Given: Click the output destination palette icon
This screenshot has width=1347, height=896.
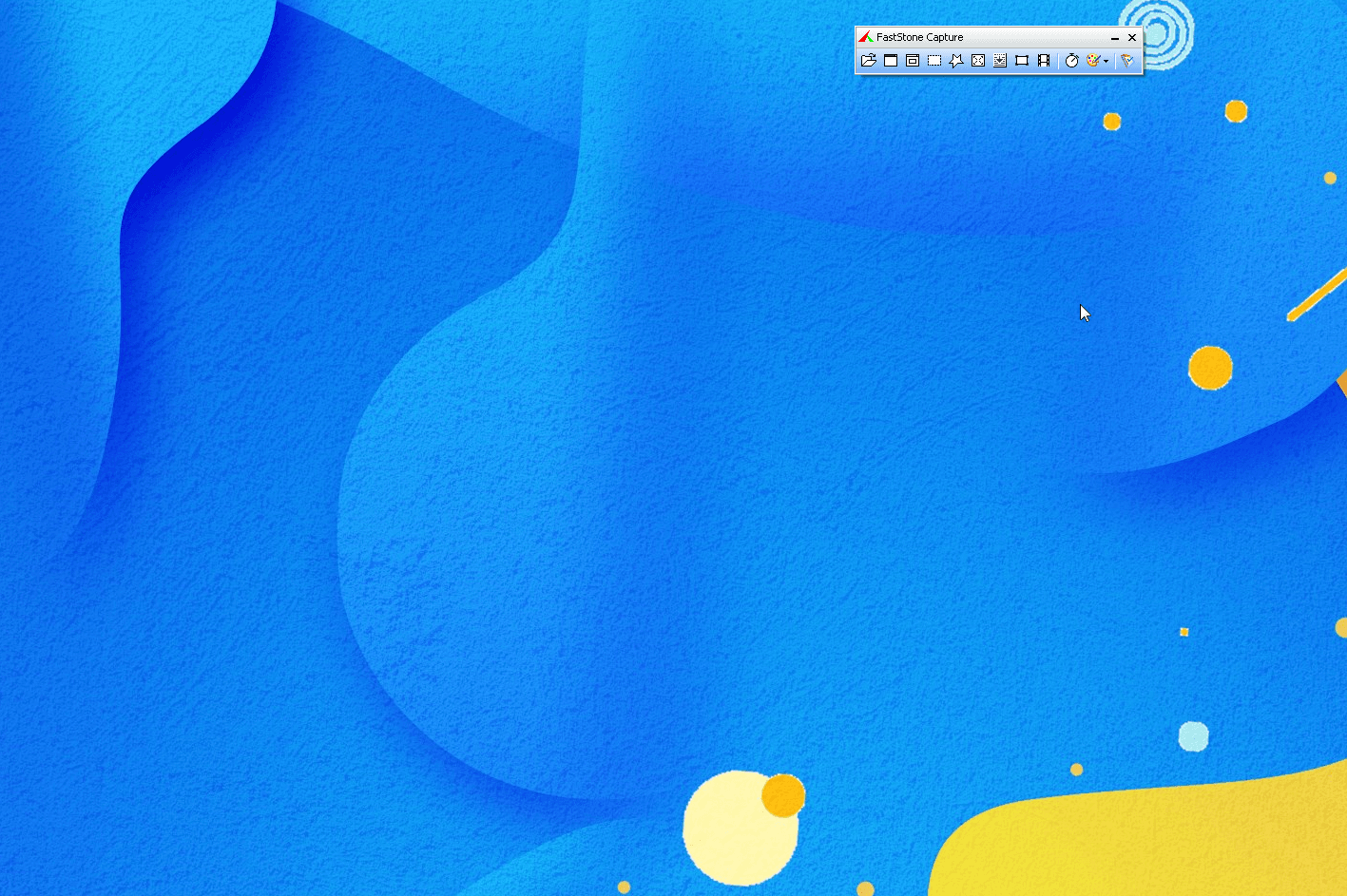Looking at the screenshot, I should pyautogui.click(x=1093, y=61).
